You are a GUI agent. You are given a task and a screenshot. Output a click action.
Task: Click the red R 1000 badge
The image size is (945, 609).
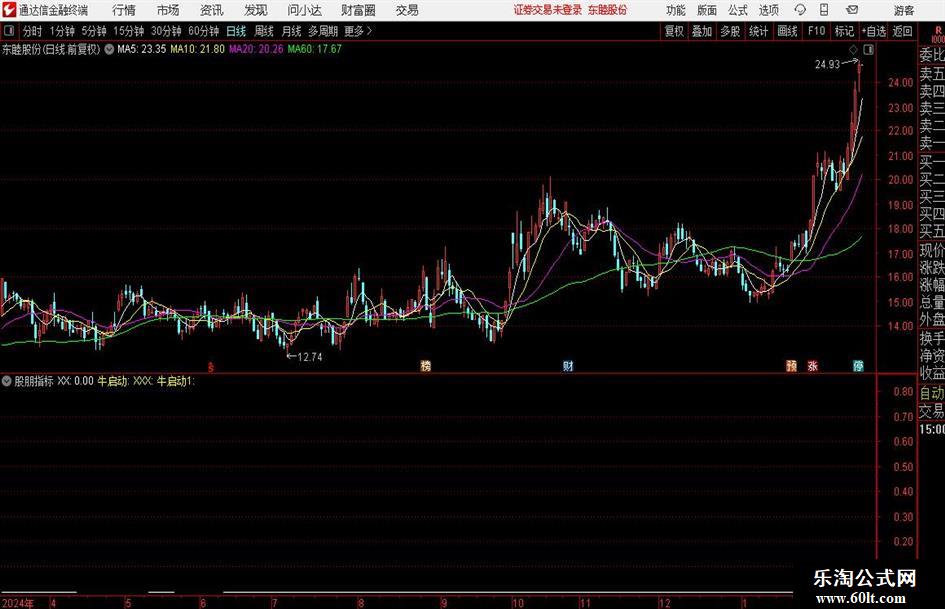[x=938, y=34]
